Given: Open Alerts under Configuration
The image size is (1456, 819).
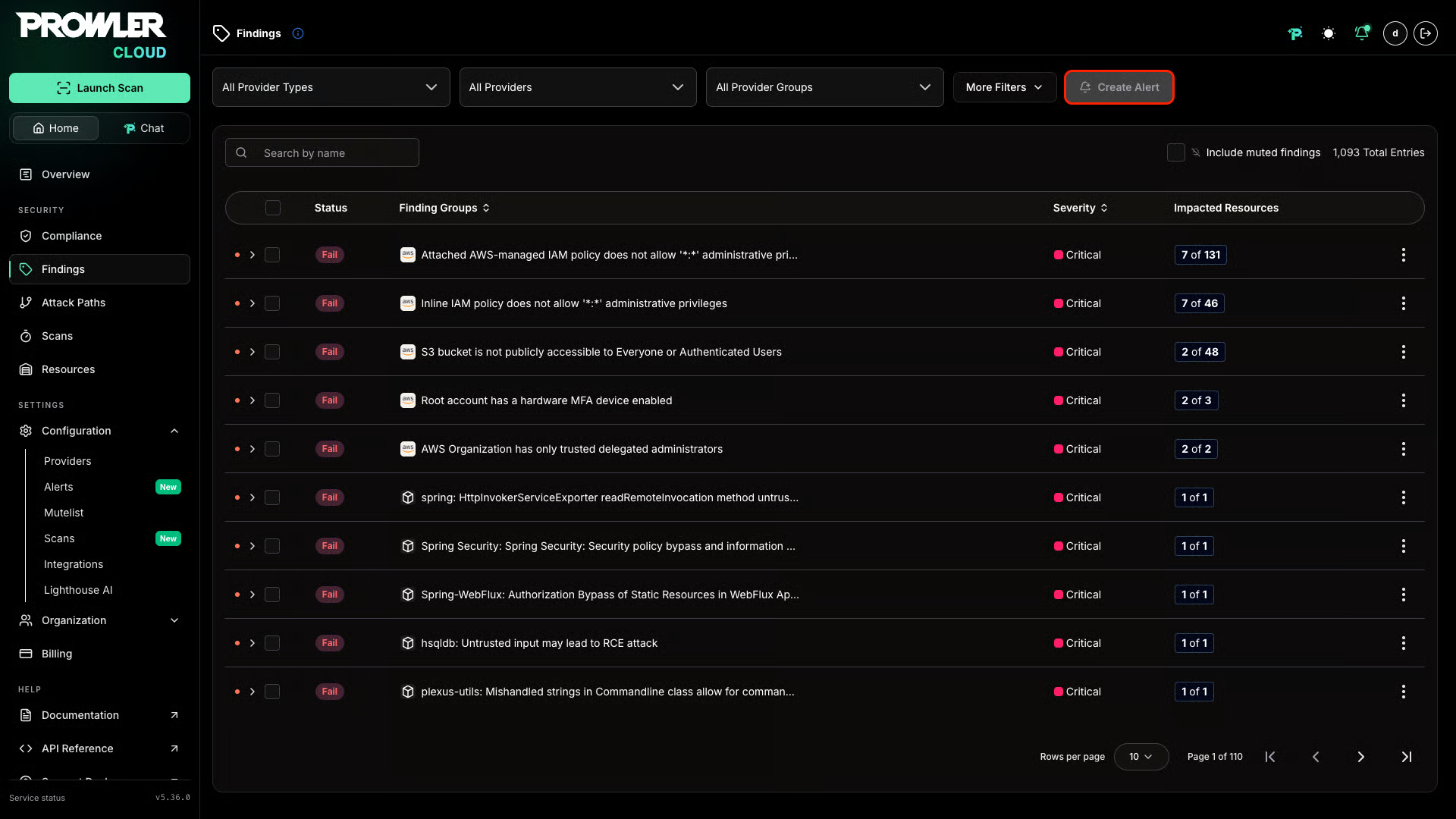Looking at the screenshot, I should click(58, 487).
